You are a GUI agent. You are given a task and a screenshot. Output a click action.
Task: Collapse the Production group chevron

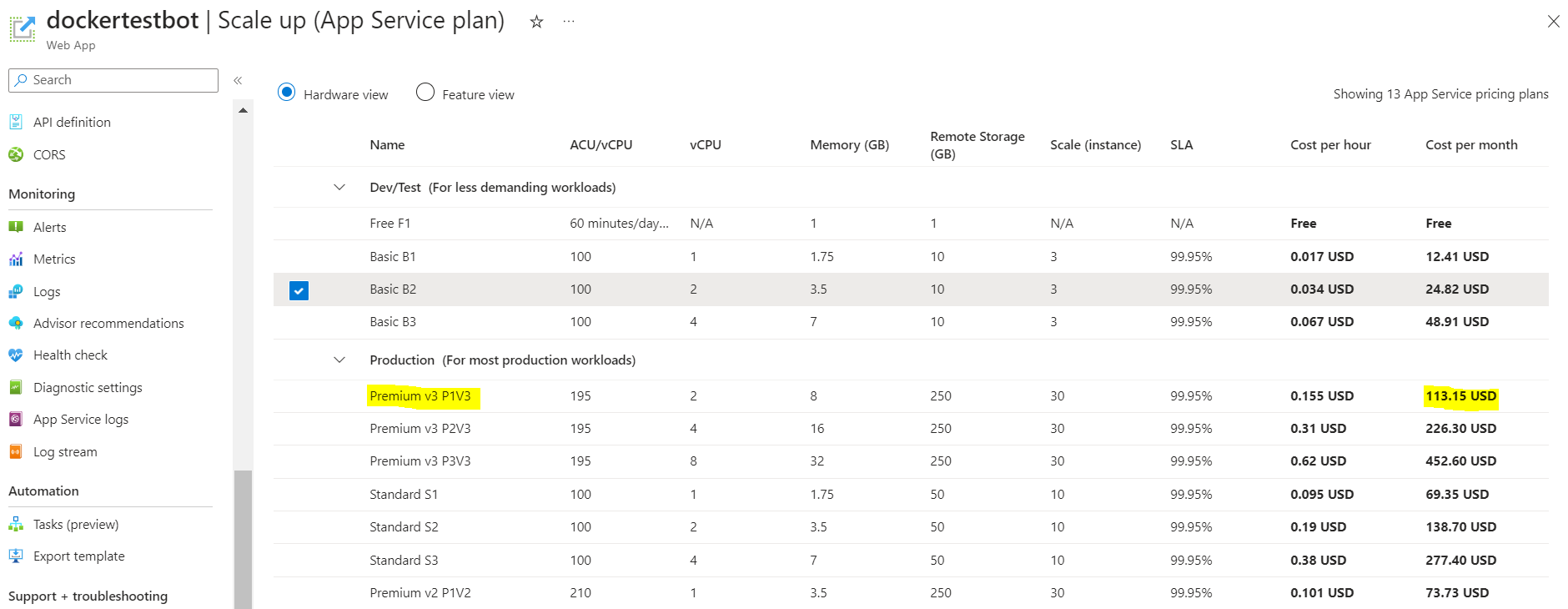pyautogui.click(x=339, y=360)
